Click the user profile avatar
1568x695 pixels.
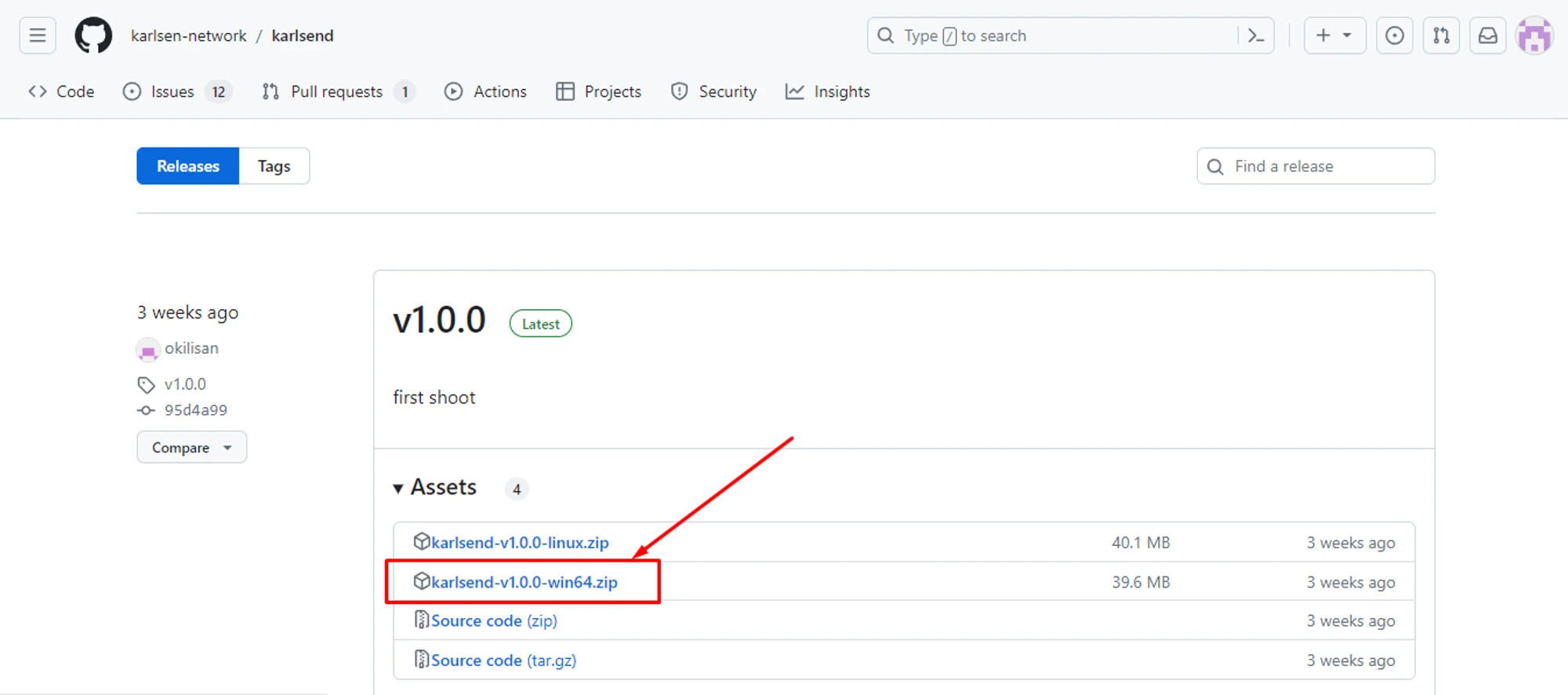1534,36
